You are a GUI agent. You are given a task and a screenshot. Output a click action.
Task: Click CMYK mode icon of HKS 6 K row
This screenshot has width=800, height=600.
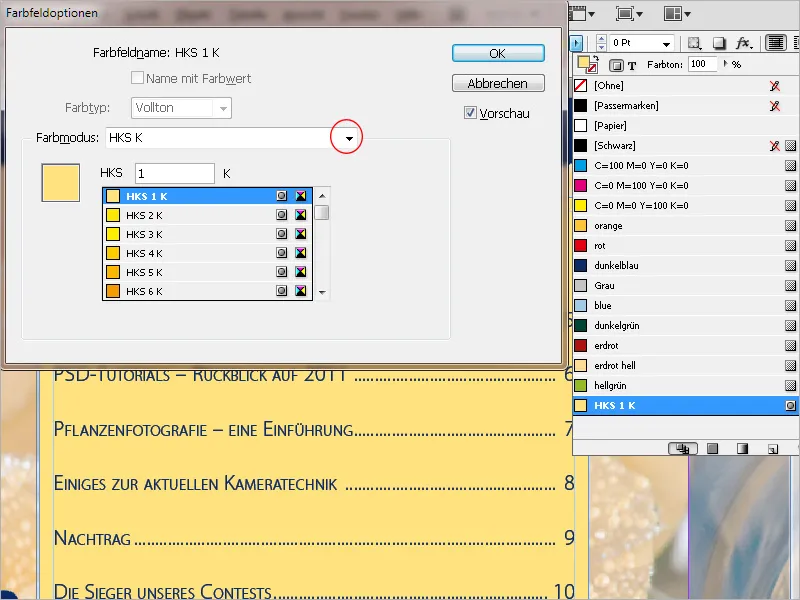tap(301, 291)
